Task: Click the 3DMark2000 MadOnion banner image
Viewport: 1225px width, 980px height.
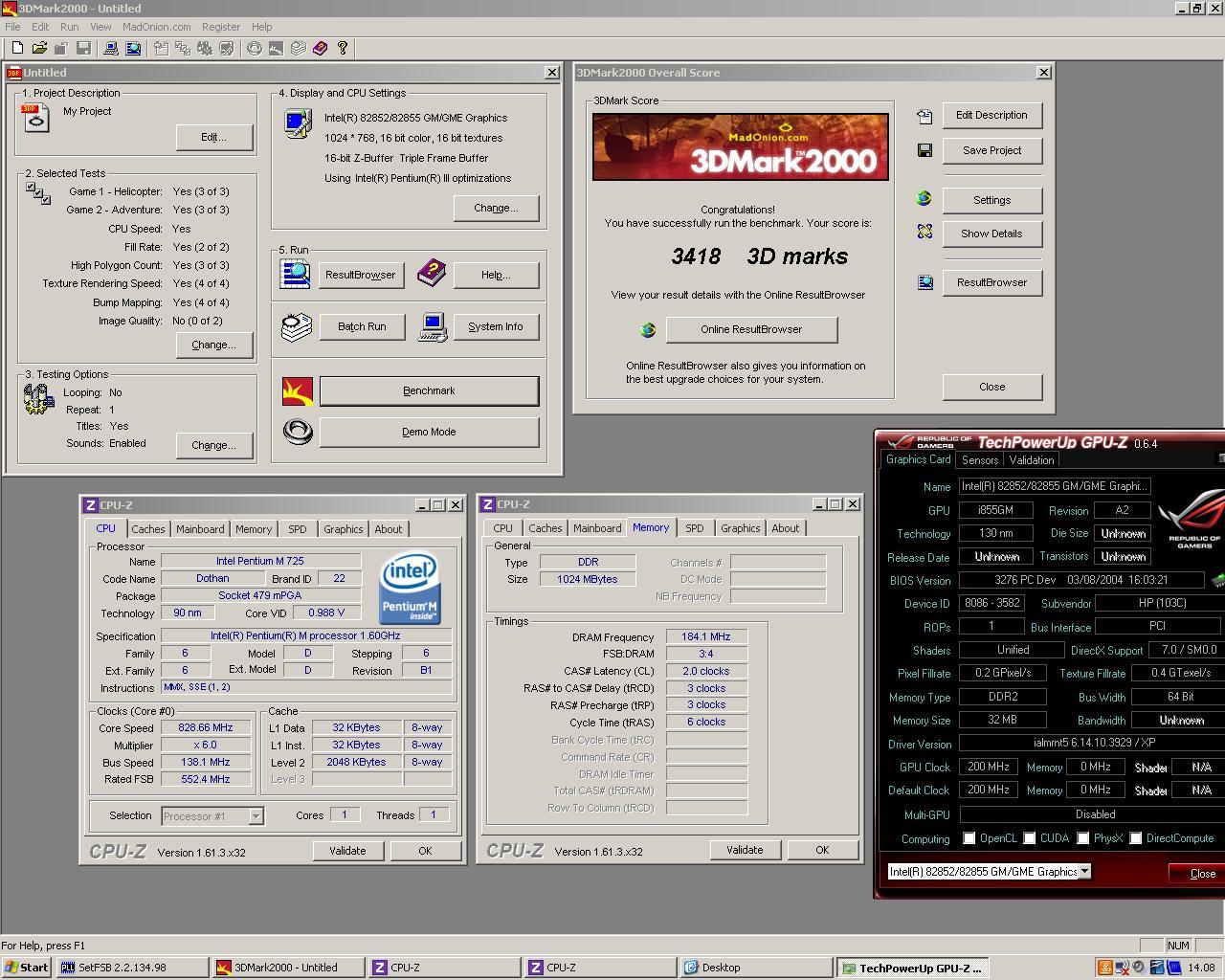Action: (x=740, y=146)
